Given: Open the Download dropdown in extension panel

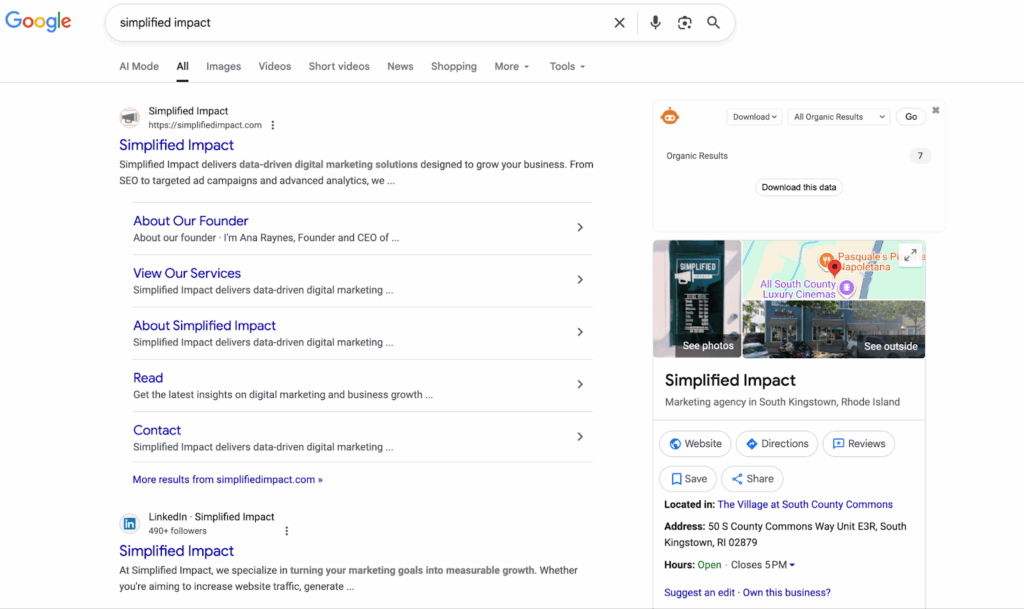Looking at the screenshot, I should [754, 117].
